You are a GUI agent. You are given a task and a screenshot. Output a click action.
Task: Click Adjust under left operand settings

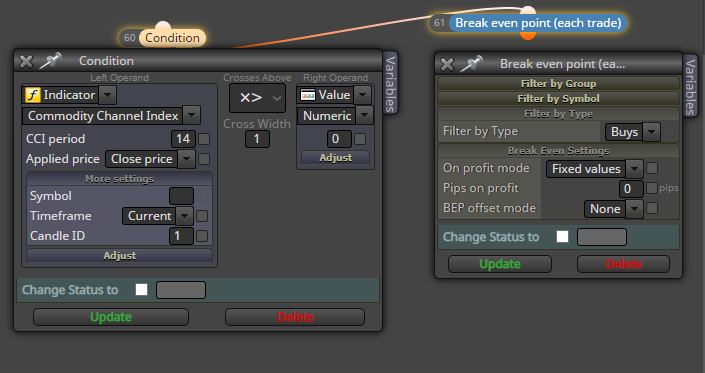pyautogui.click(x=120, y=255)
